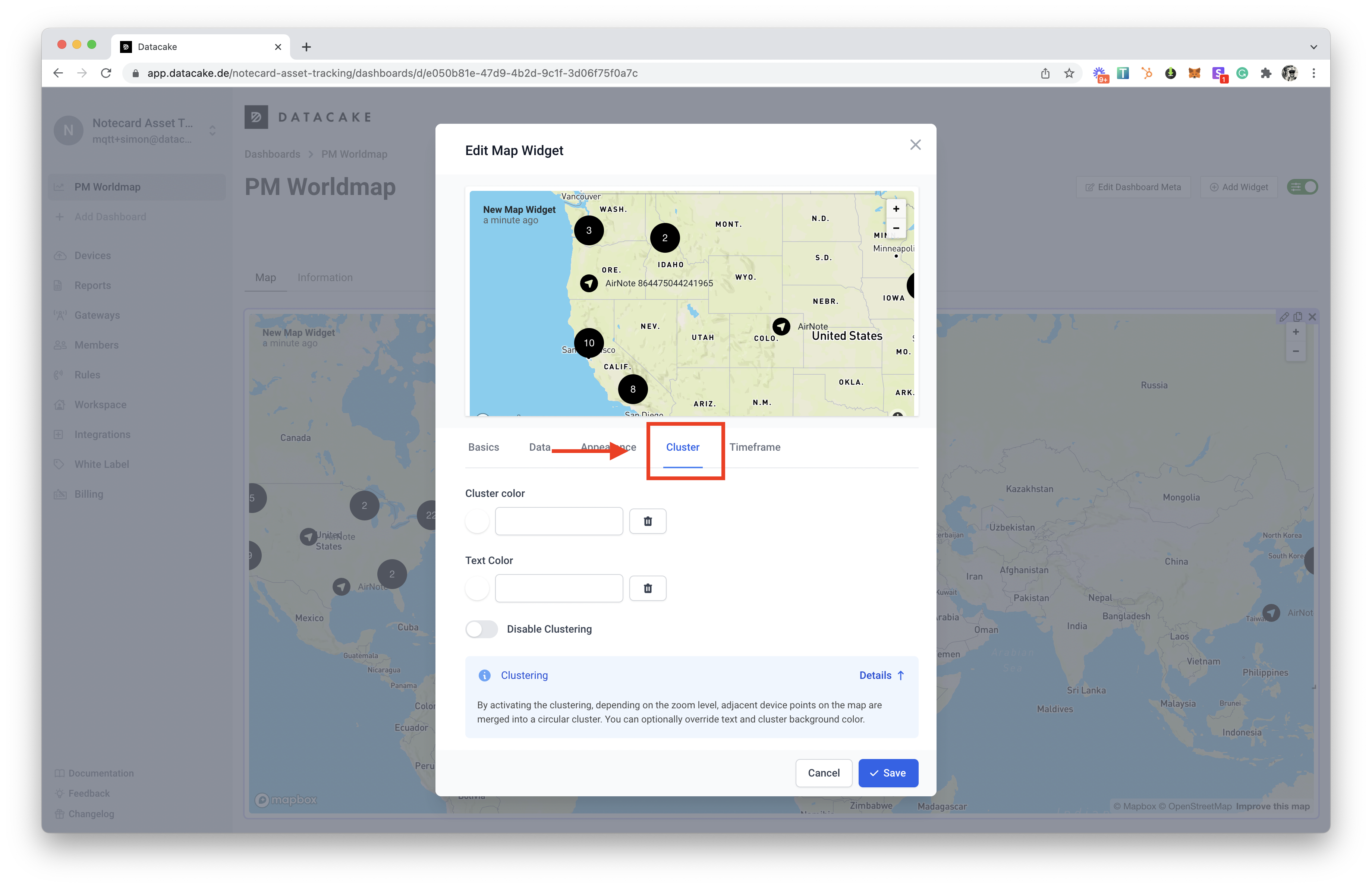Duplicate the background map widget

click(1298, 317)
